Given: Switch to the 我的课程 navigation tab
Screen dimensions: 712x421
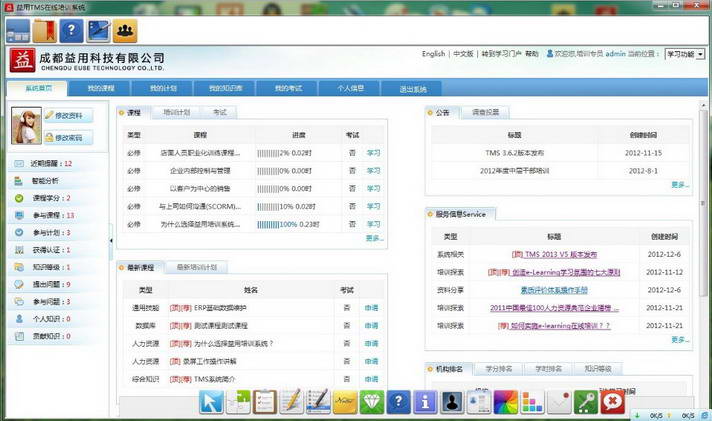Looking at the screenshot, I should tap(101, 89).
